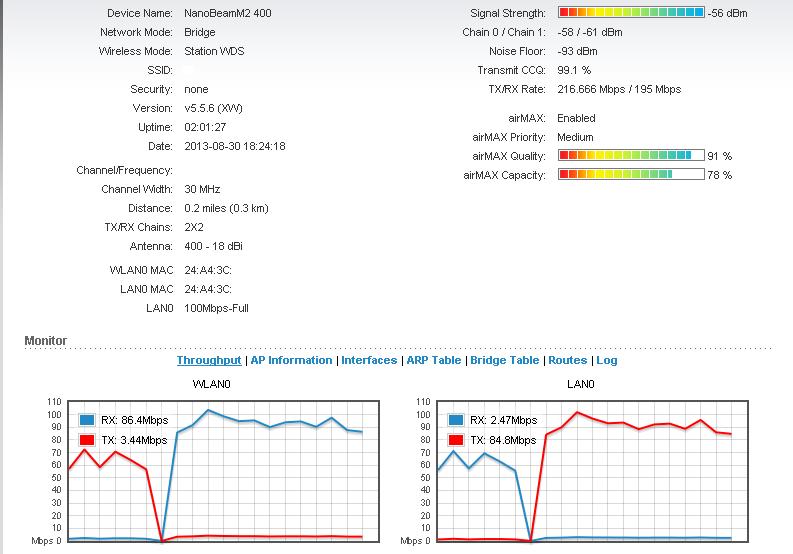The width and height of the screenshot is (793, 554).
Task: Open the Routes monitor link
Action: pyautogui.click(x=567, y=360)
